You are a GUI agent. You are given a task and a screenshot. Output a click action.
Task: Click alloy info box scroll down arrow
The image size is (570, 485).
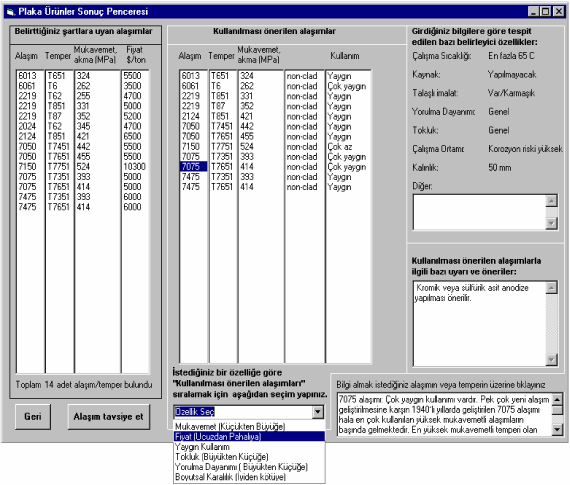(x=557, y=430)
